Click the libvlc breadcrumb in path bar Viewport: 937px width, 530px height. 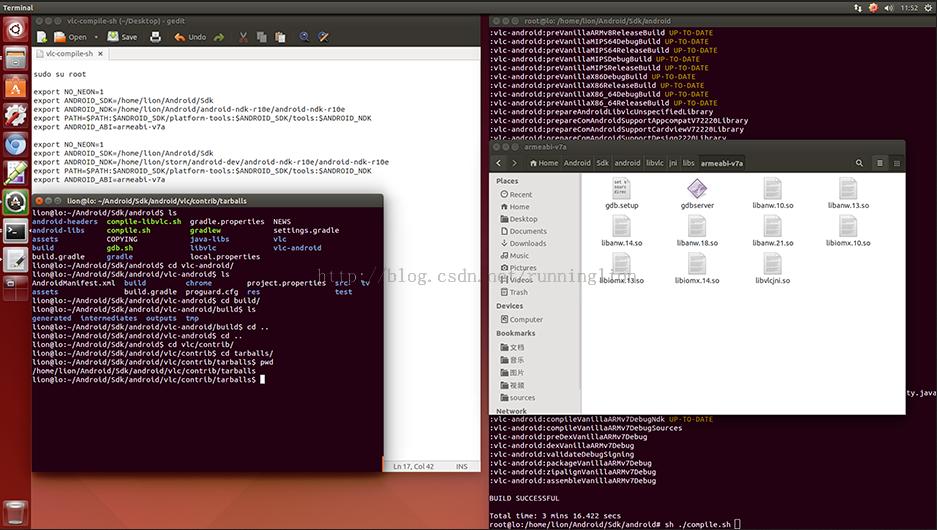pos(654,163)
